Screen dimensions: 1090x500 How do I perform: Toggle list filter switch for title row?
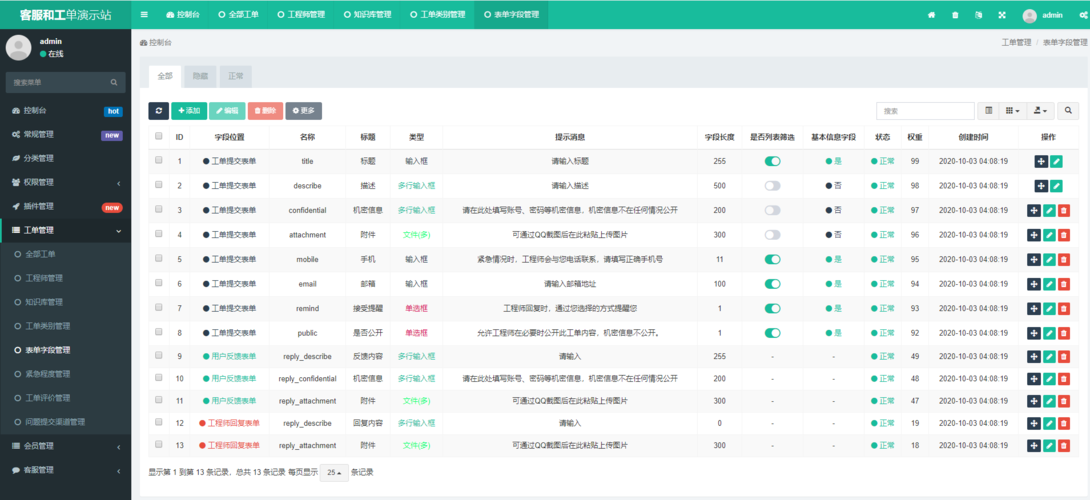pos(772,161)
